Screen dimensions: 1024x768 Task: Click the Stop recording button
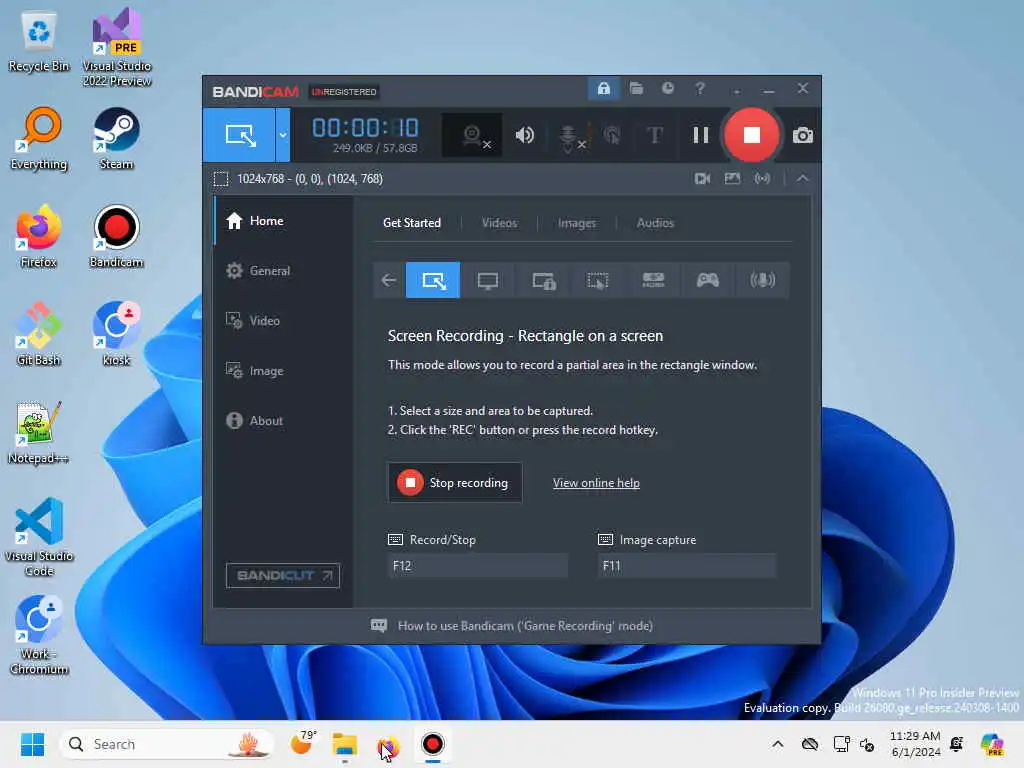(455, 483)
